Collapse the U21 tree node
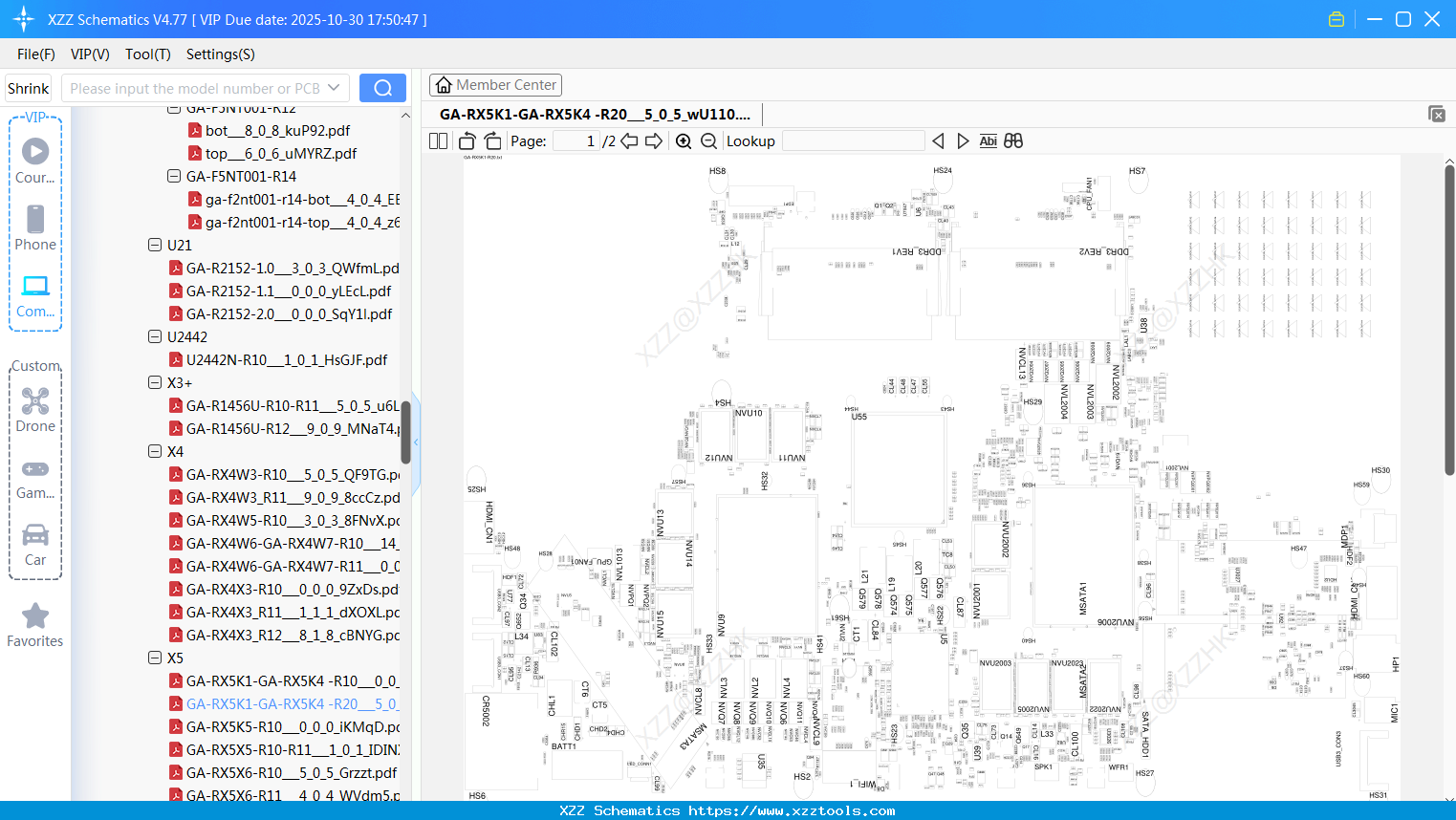The height and width of the screenshot is (820, 1456). (155, 245)
